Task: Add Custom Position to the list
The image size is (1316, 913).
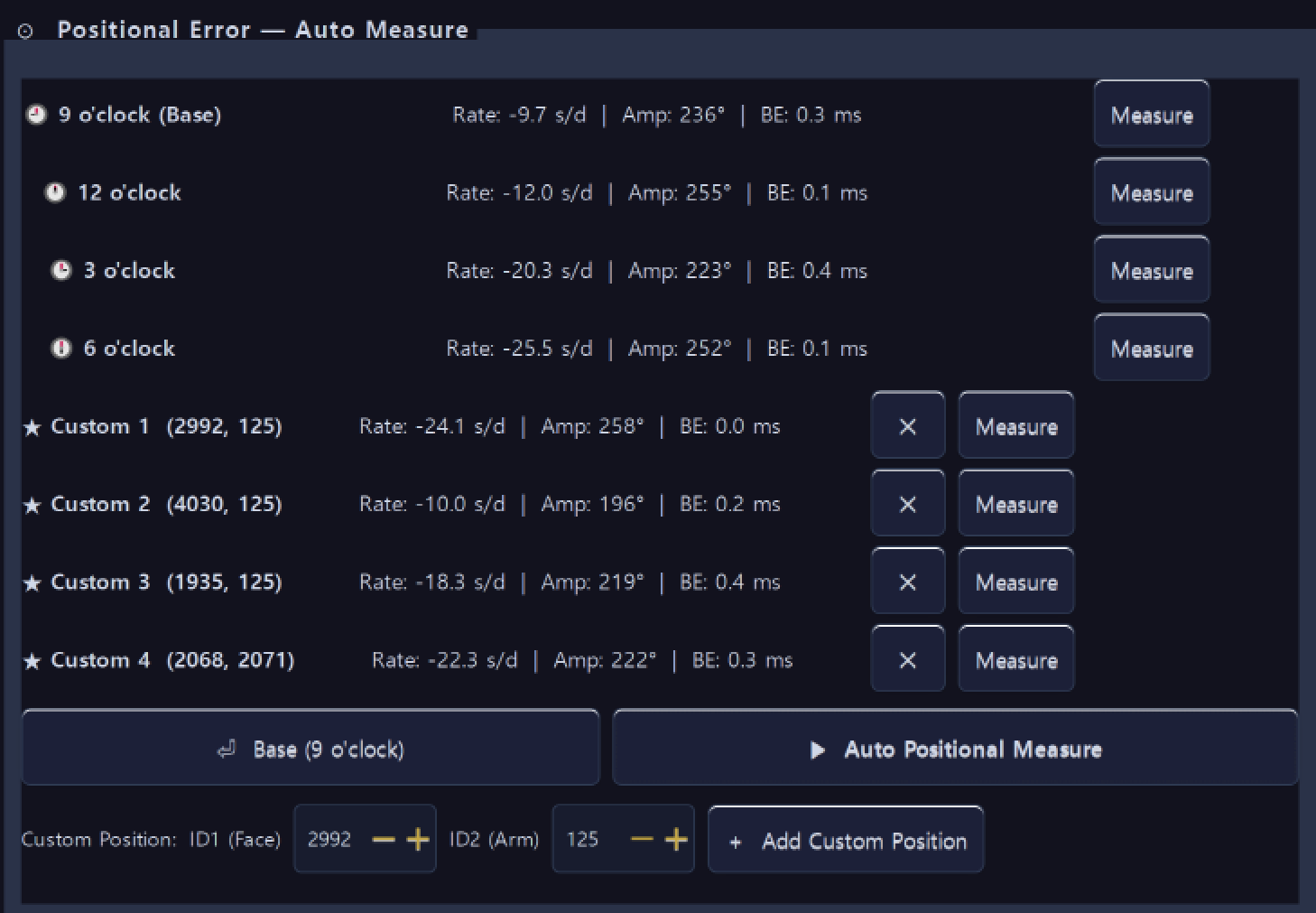Action: [846, 841]
